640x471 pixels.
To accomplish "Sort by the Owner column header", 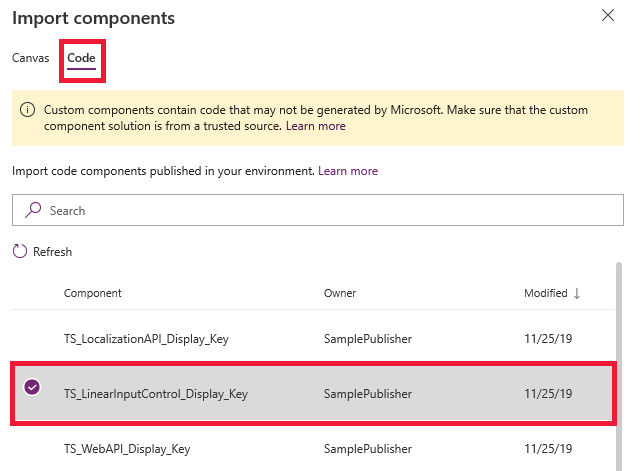I will coord(340,293).
